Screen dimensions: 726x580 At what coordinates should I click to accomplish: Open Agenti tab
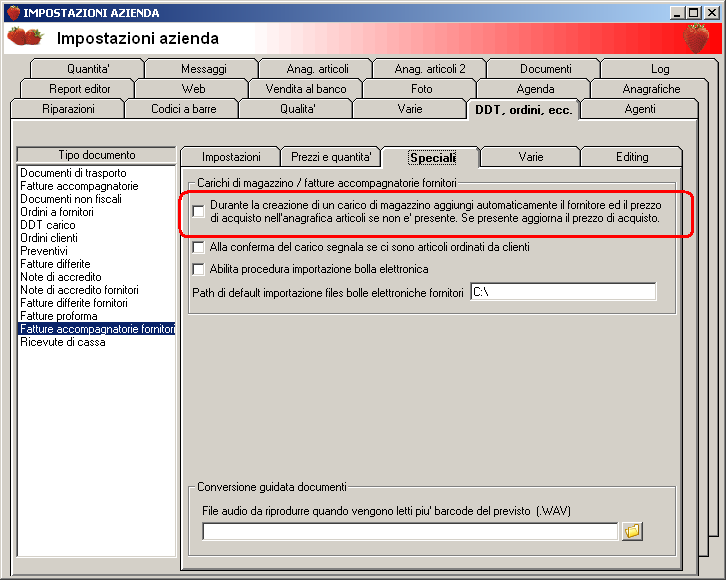[x=639, y=109]
